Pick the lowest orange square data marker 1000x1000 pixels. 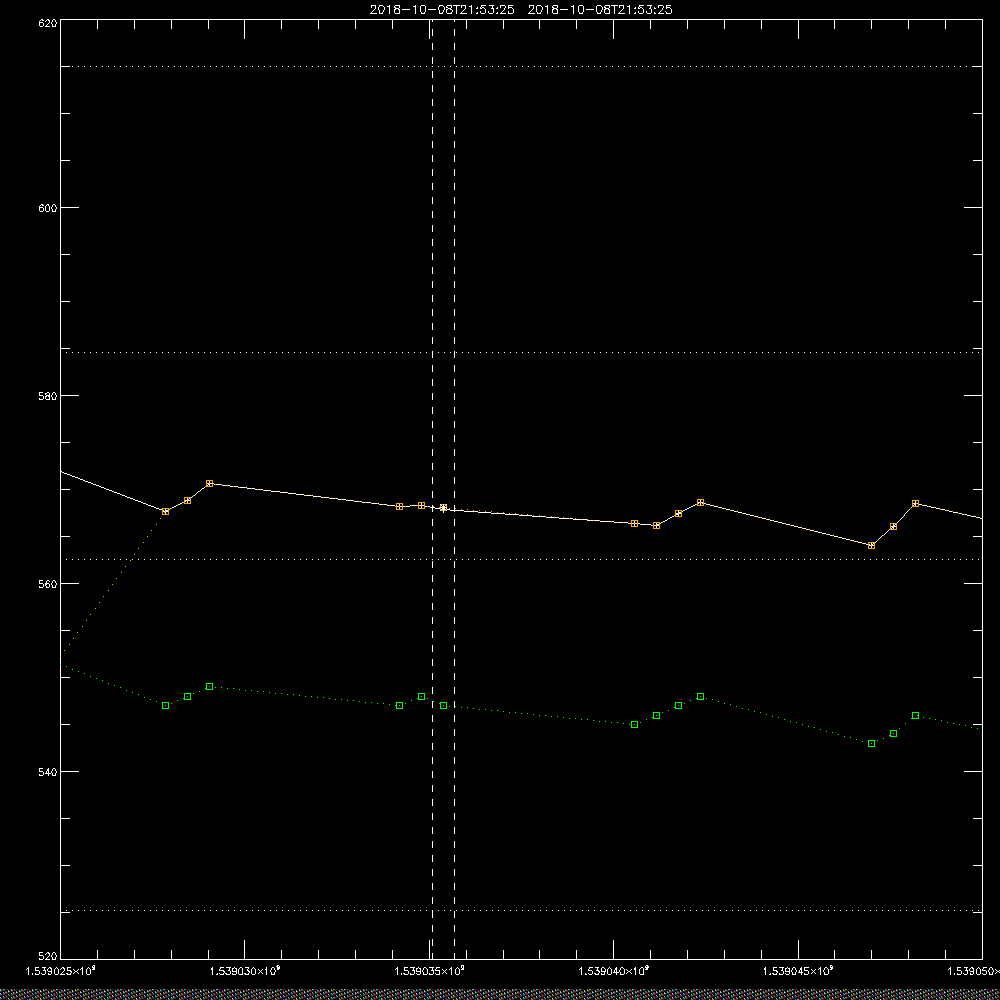coord(872,545)
